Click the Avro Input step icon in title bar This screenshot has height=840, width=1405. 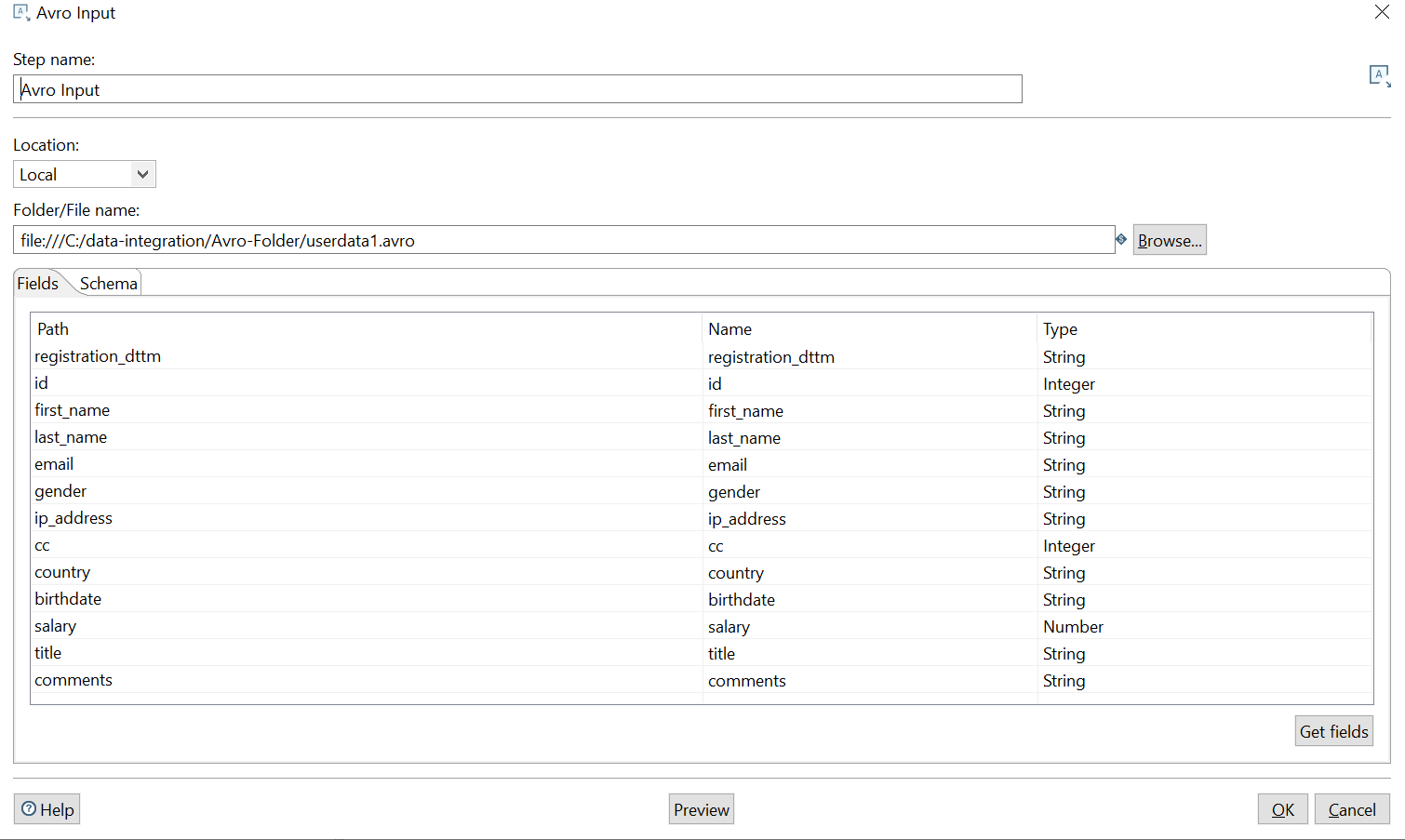[20, 12]
